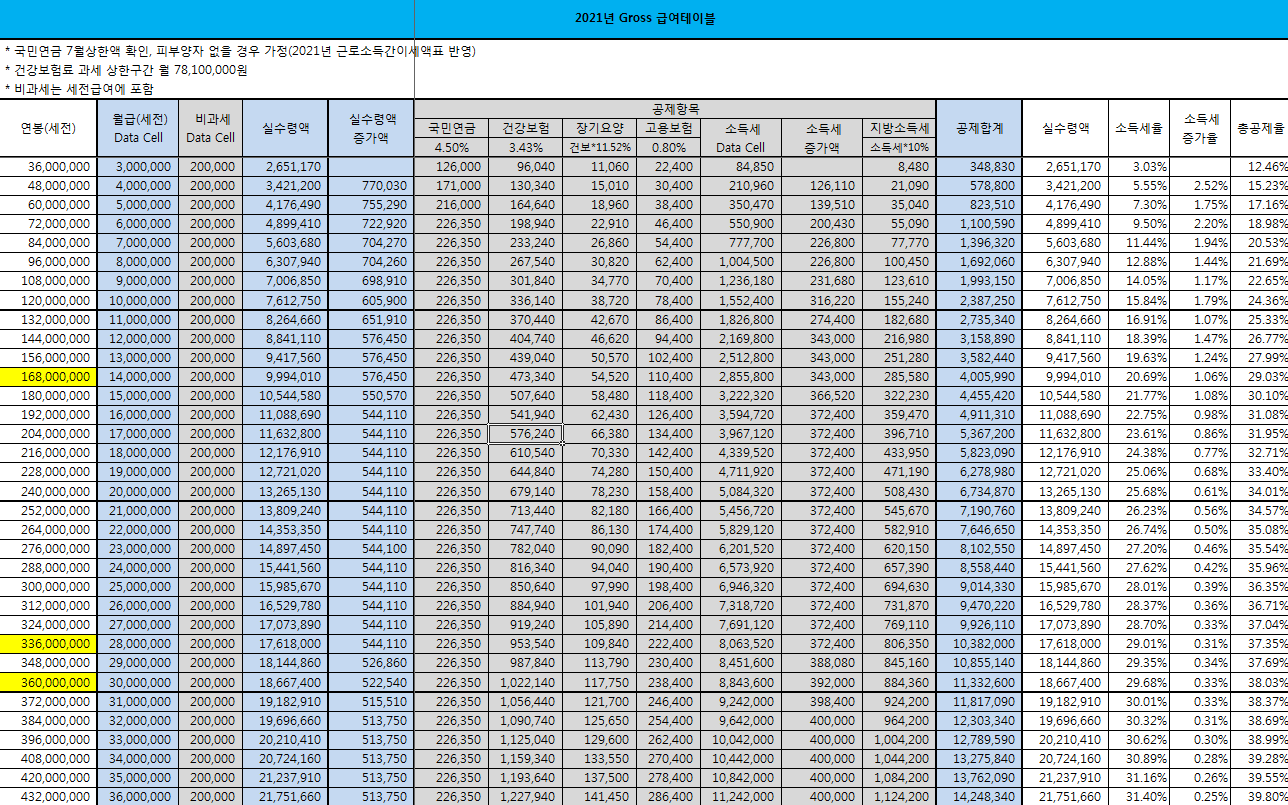The height and width of the screenshot is (805, 1288).
Task: Select the 공제항목 merged header cell
Action: (675, 109)
